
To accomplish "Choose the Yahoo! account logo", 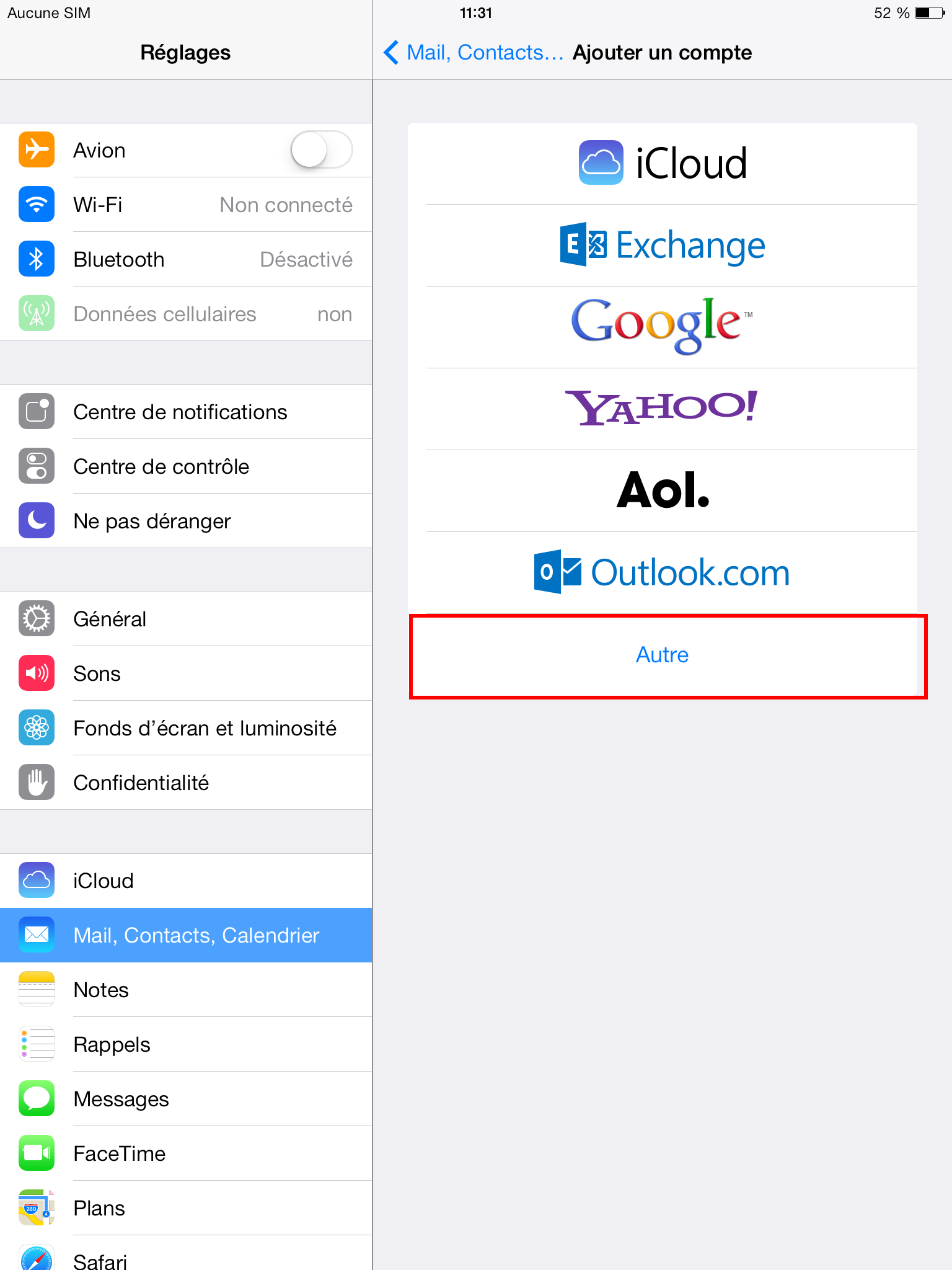I will (661, 407).
